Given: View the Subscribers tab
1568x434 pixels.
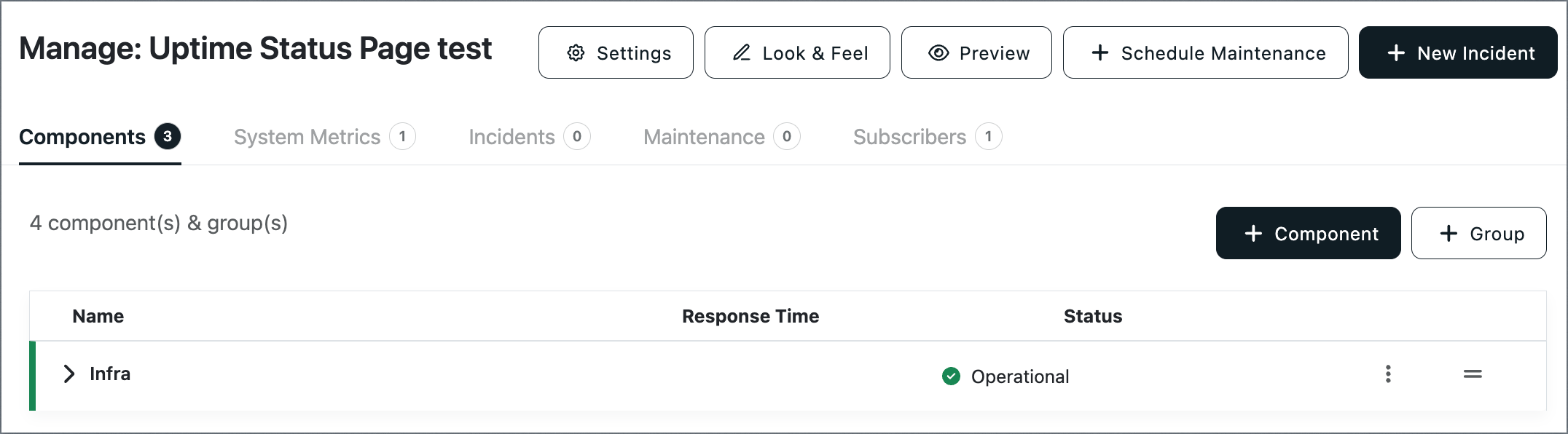Looking at the screenshot, I should (x=927, y=137).
